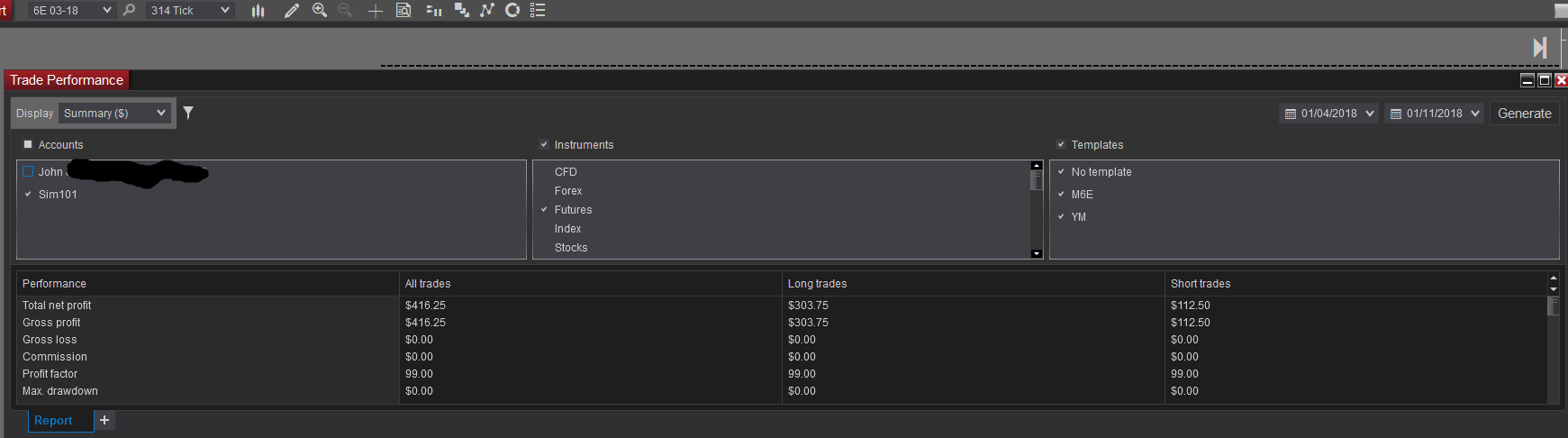Open the 314 Tick interval dropdown

click(x=189, y=10)
